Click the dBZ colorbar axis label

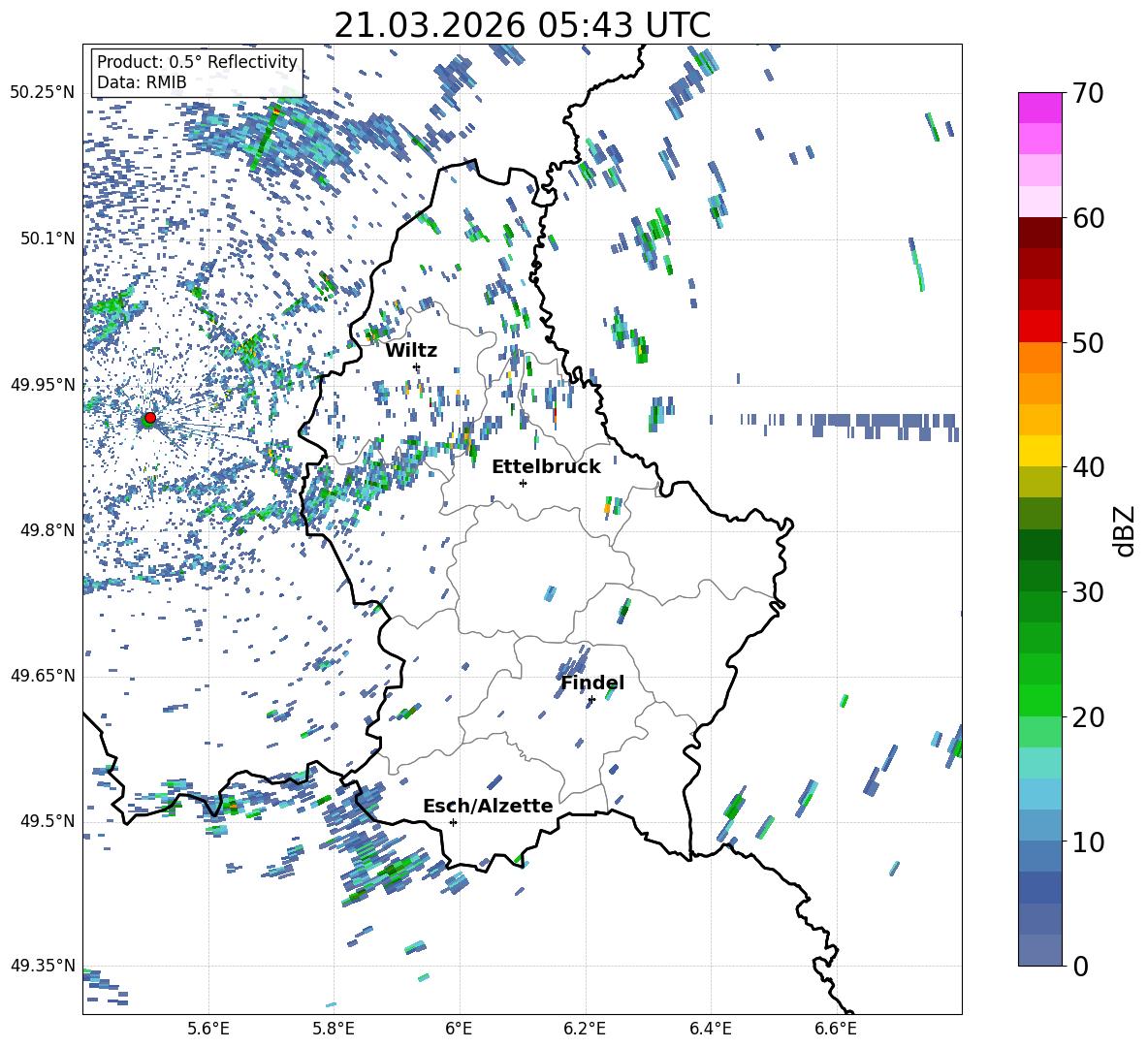1125,530
